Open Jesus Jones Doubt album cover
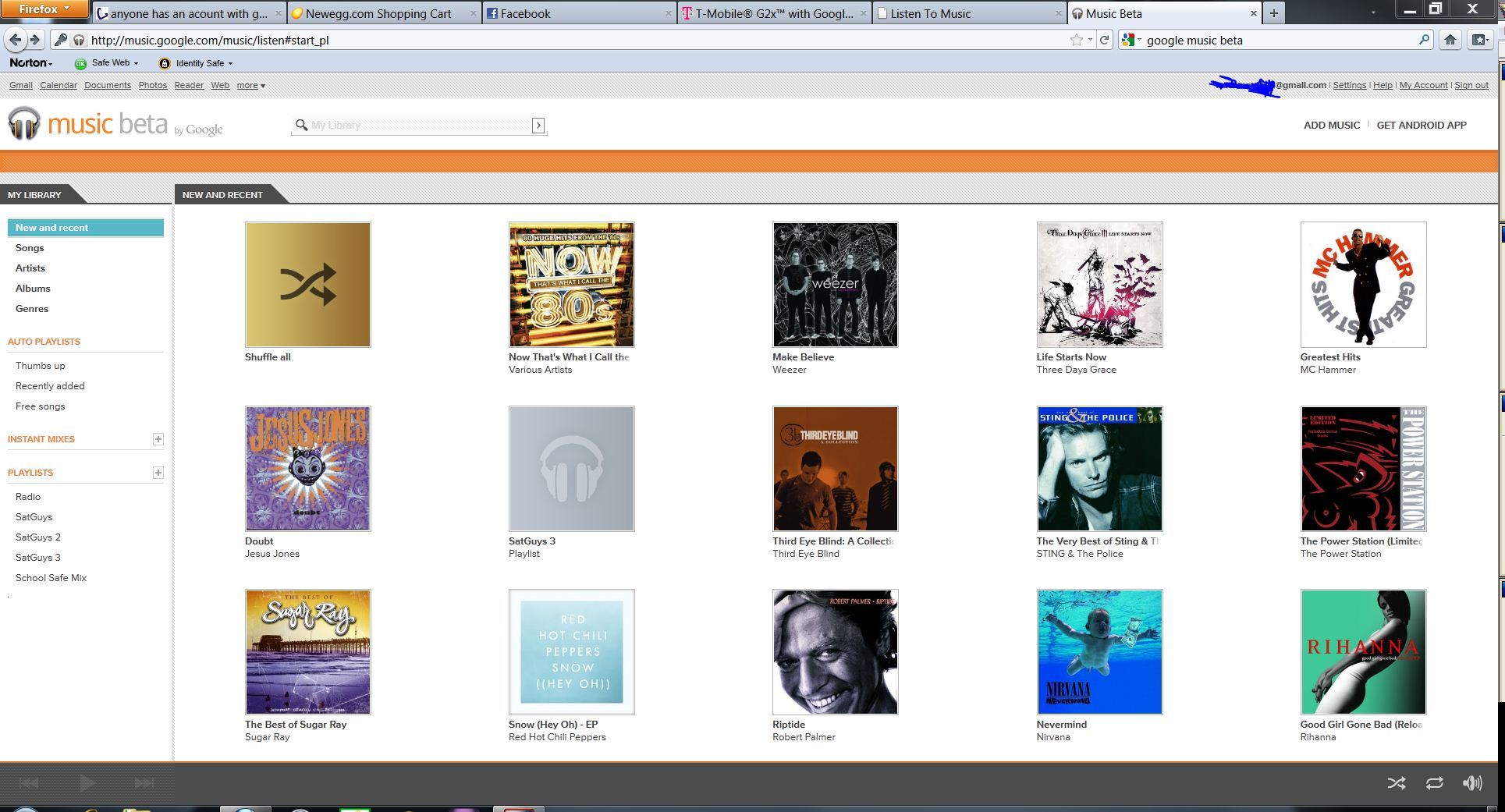Screen dimensions: 1505x812 [307, 469]
